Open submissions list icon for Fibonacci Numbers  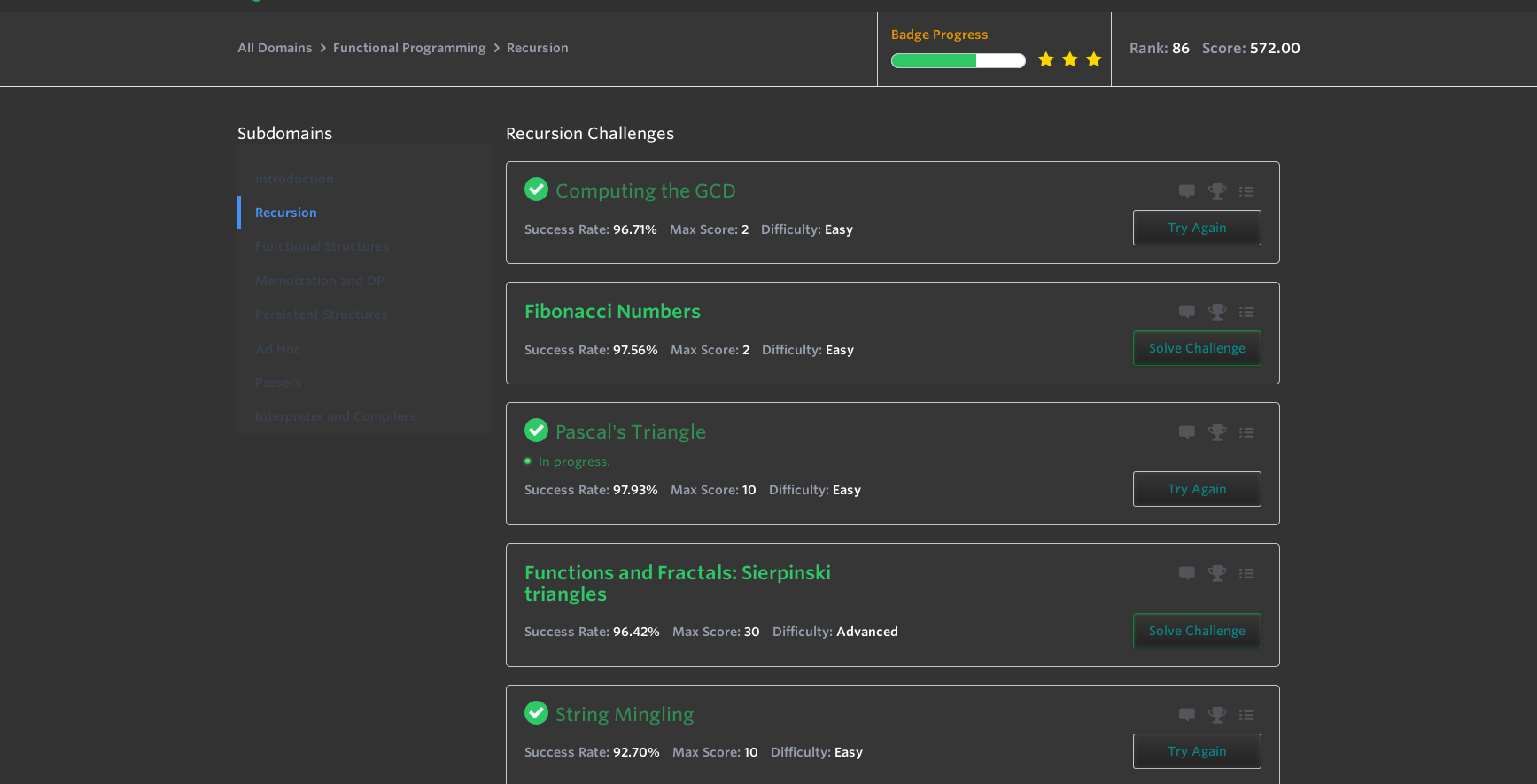click(x=1246, y=312)
